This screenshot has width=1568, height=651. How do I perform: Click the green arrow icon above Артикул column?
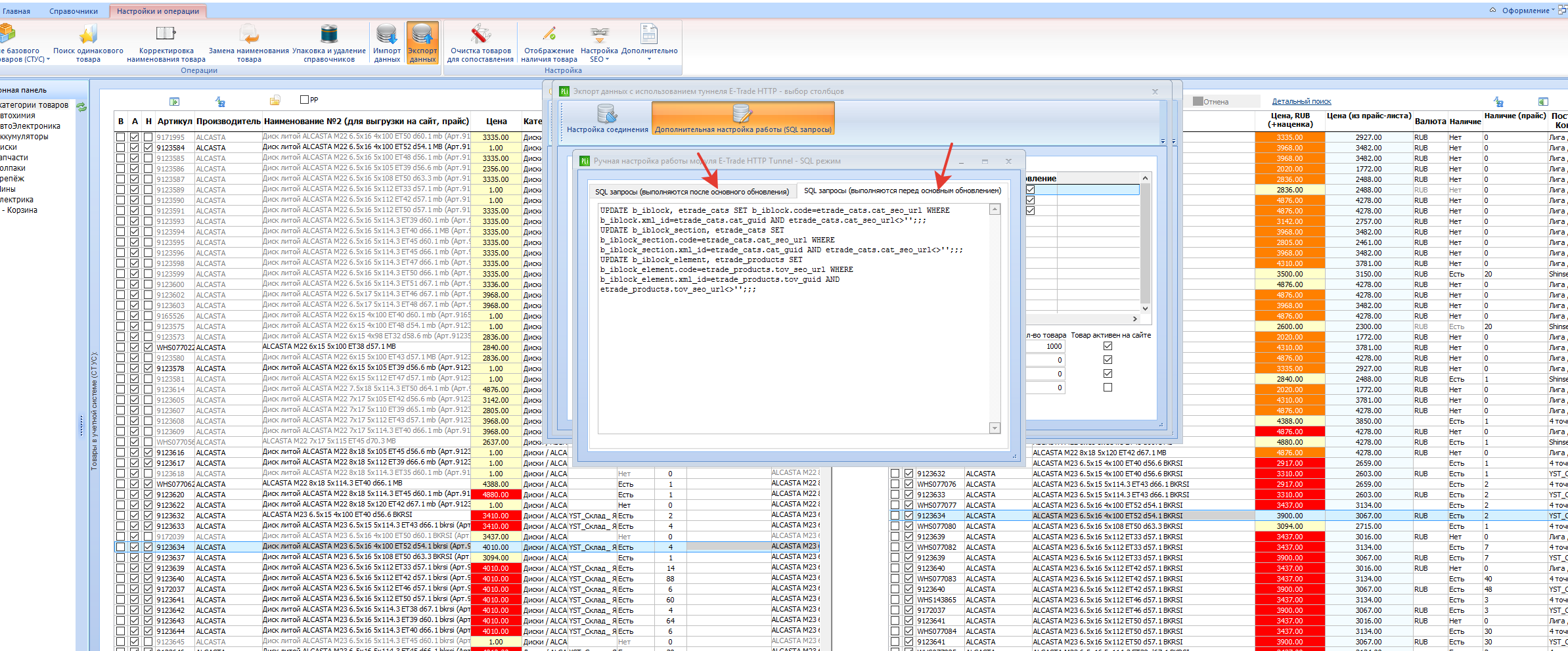pos(174,101)
